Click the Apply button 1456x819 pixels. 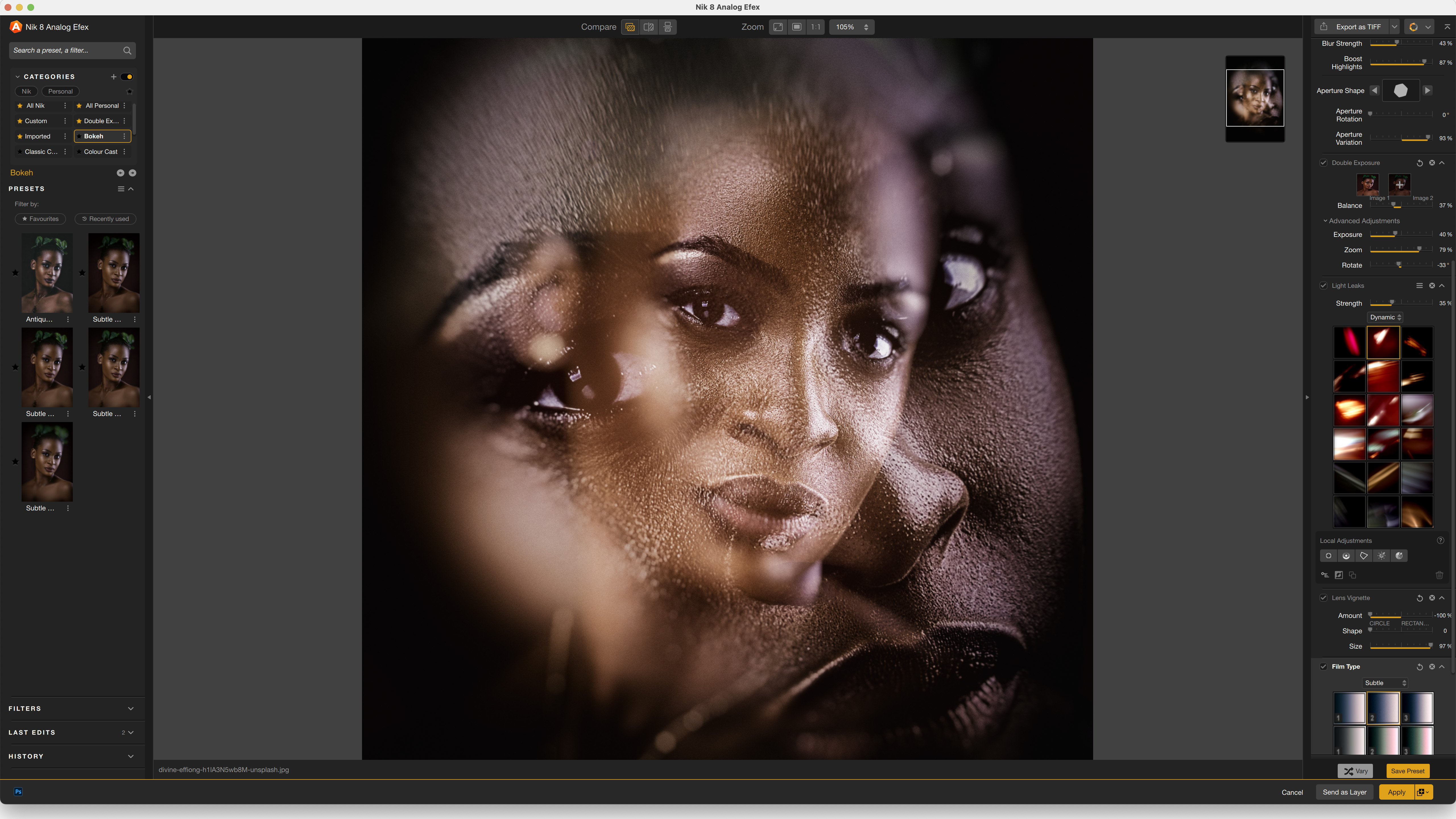point(1396,793)
